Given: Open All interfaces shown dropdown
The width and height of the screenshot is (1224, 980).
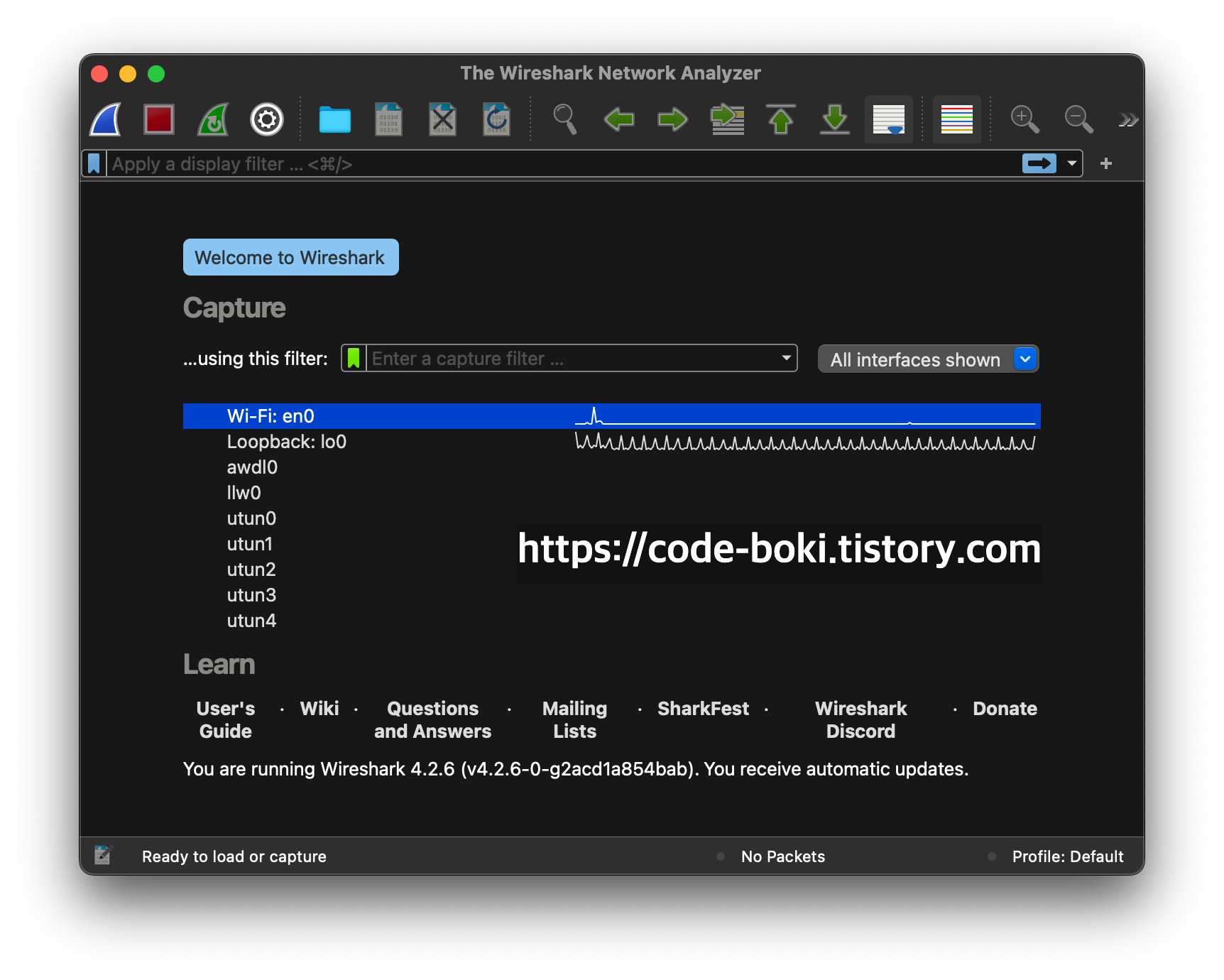Looking at the screenshot, I should 929,359.
